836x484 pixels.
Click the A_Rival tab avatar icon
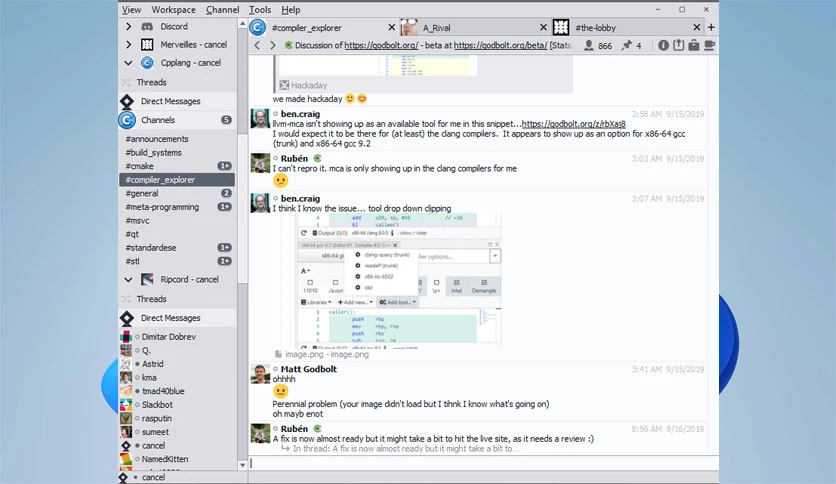pyautogui.click(x=409, y=27)
